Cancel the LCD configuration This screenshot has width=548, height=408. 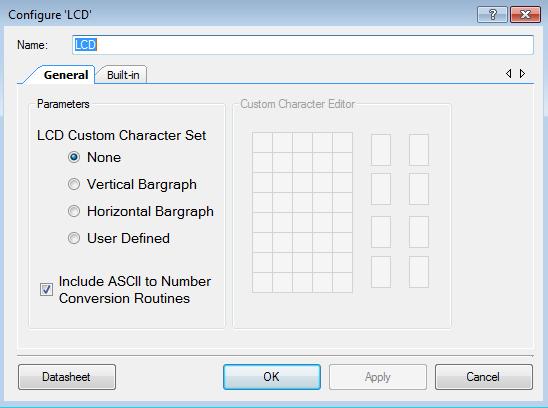point(484,377)
